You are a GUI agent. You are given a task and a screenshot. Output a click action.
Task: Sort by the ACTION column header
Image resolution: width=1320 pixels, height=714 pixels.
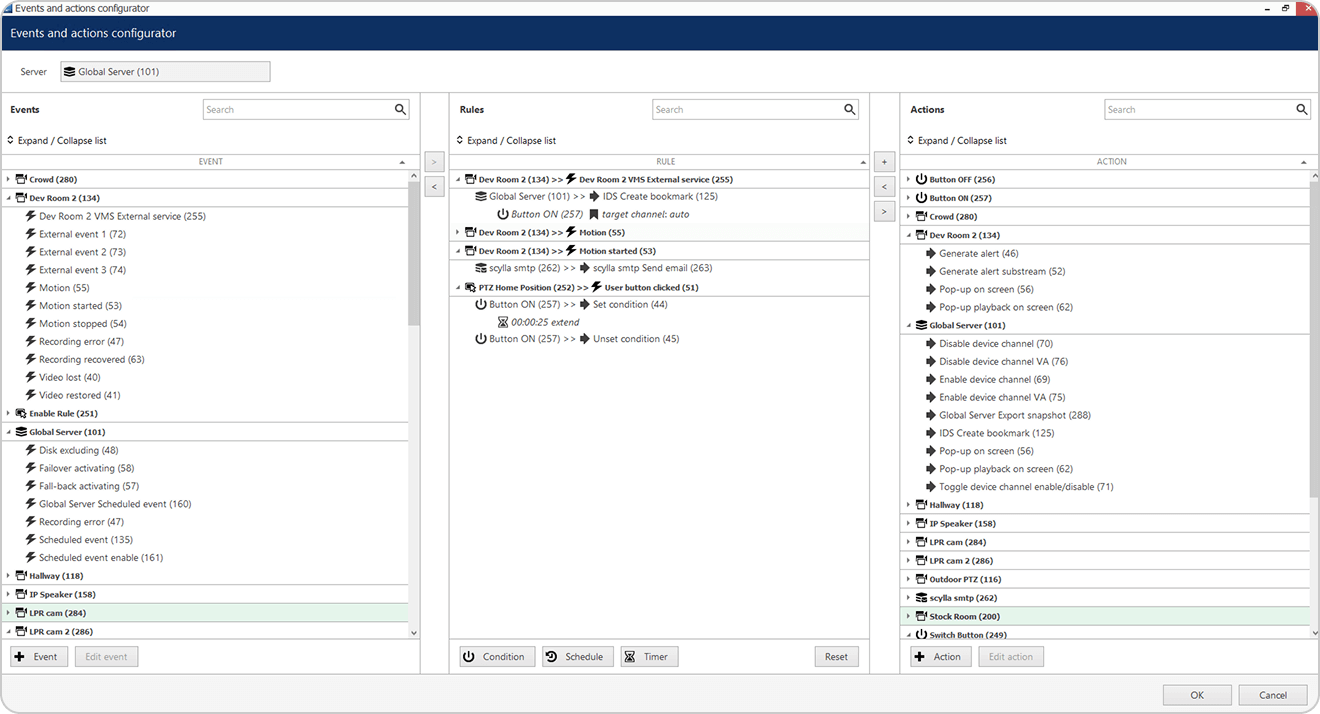(1111, 161)
